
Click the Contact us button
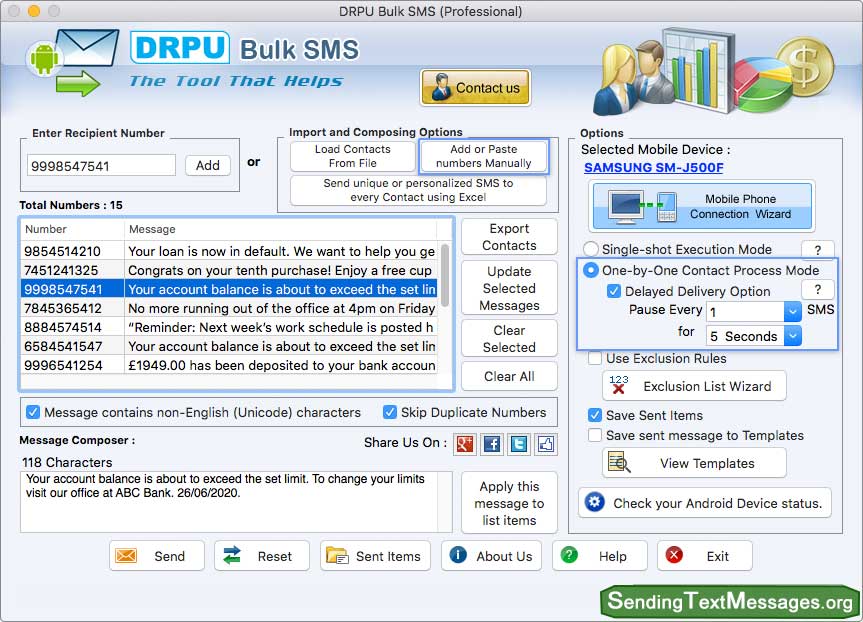pos(476,88)
